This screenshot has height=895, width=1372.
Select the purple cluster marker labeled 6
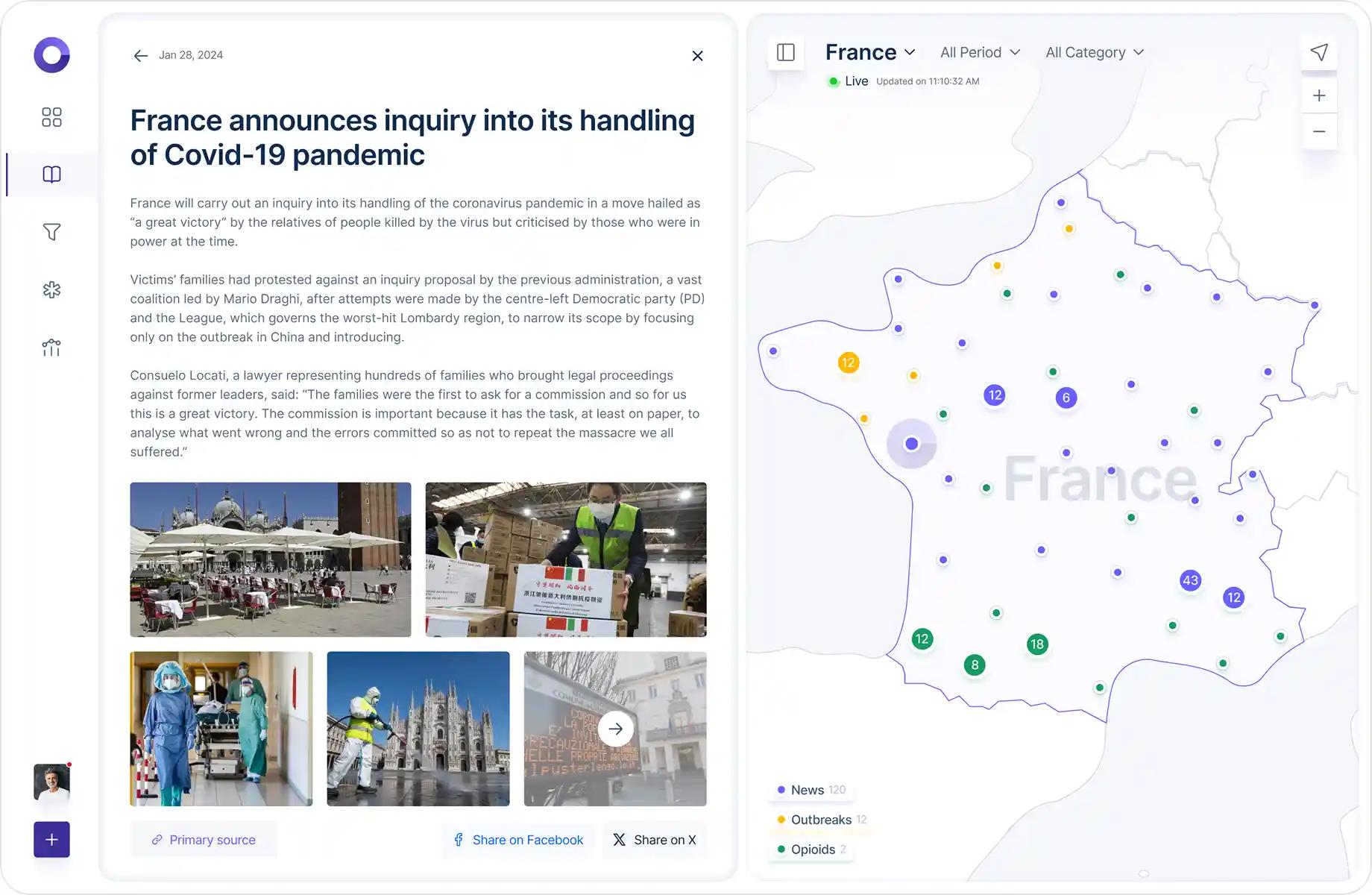[1066, 398]
